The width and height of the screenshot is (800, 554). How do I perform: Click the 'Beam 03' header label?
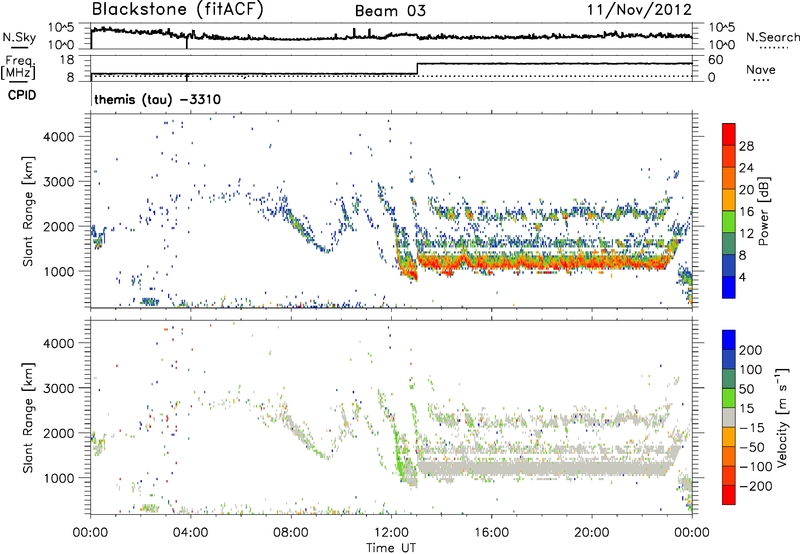click(390, 11)
